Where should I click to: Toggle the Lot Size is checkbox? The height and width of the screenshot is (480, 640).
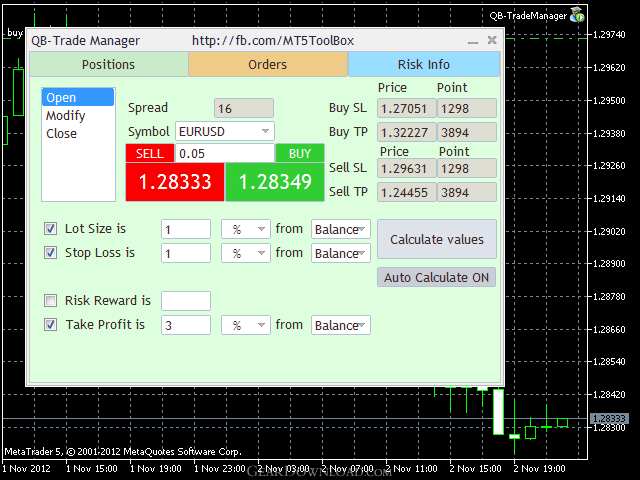click(x=50, y=229)
